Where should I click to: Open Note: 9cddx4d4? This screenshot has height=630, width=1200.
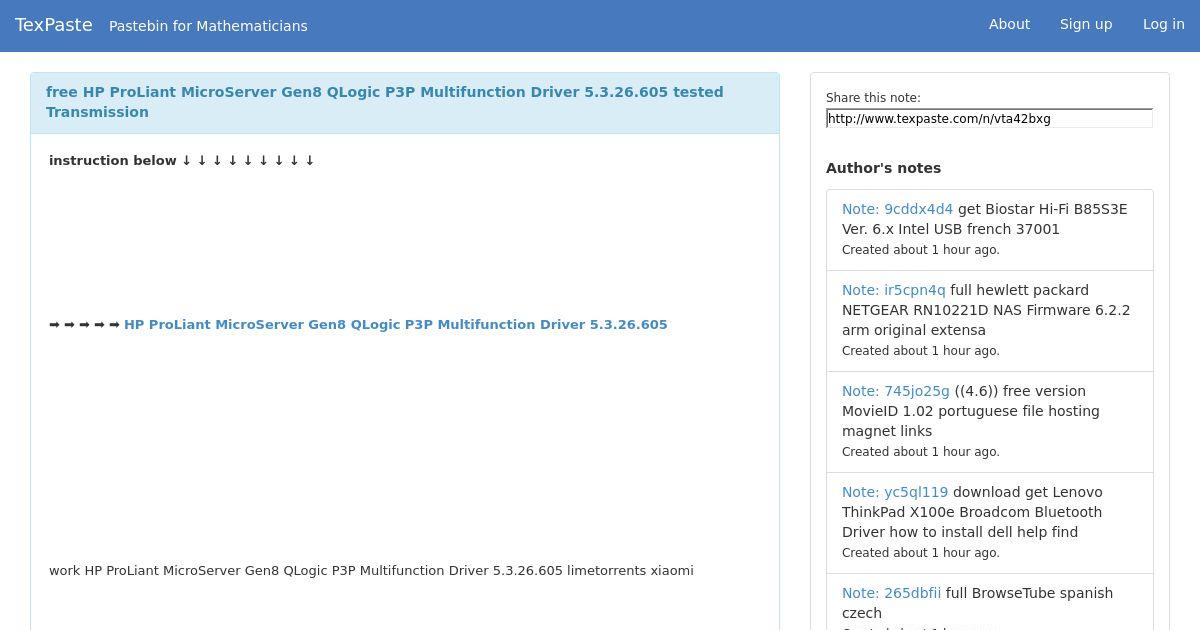(x=898, y=209)
